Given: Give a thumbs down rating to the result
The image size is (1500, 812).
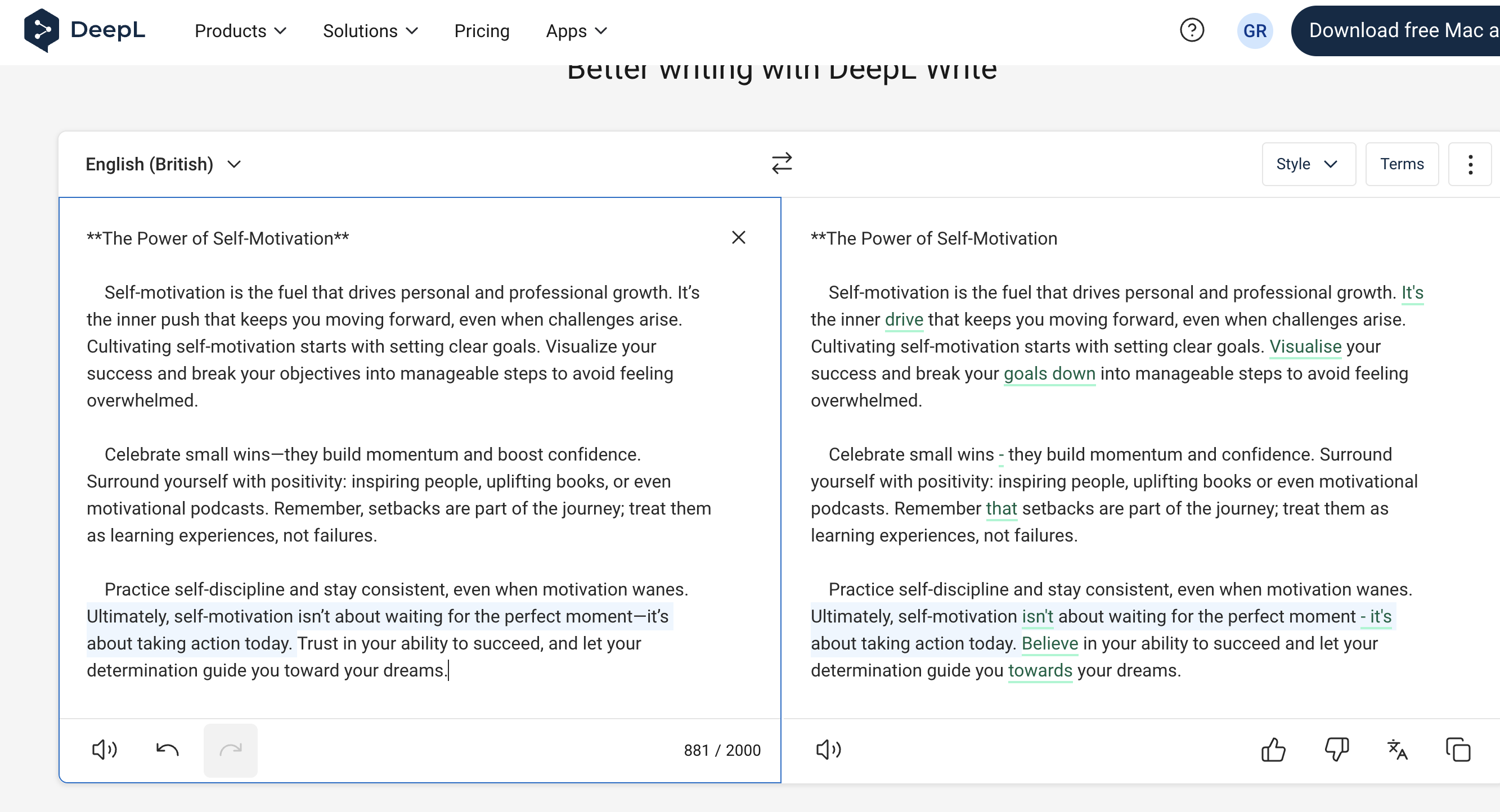Looking at the screenshot, I should click(x=1336, y=750).
